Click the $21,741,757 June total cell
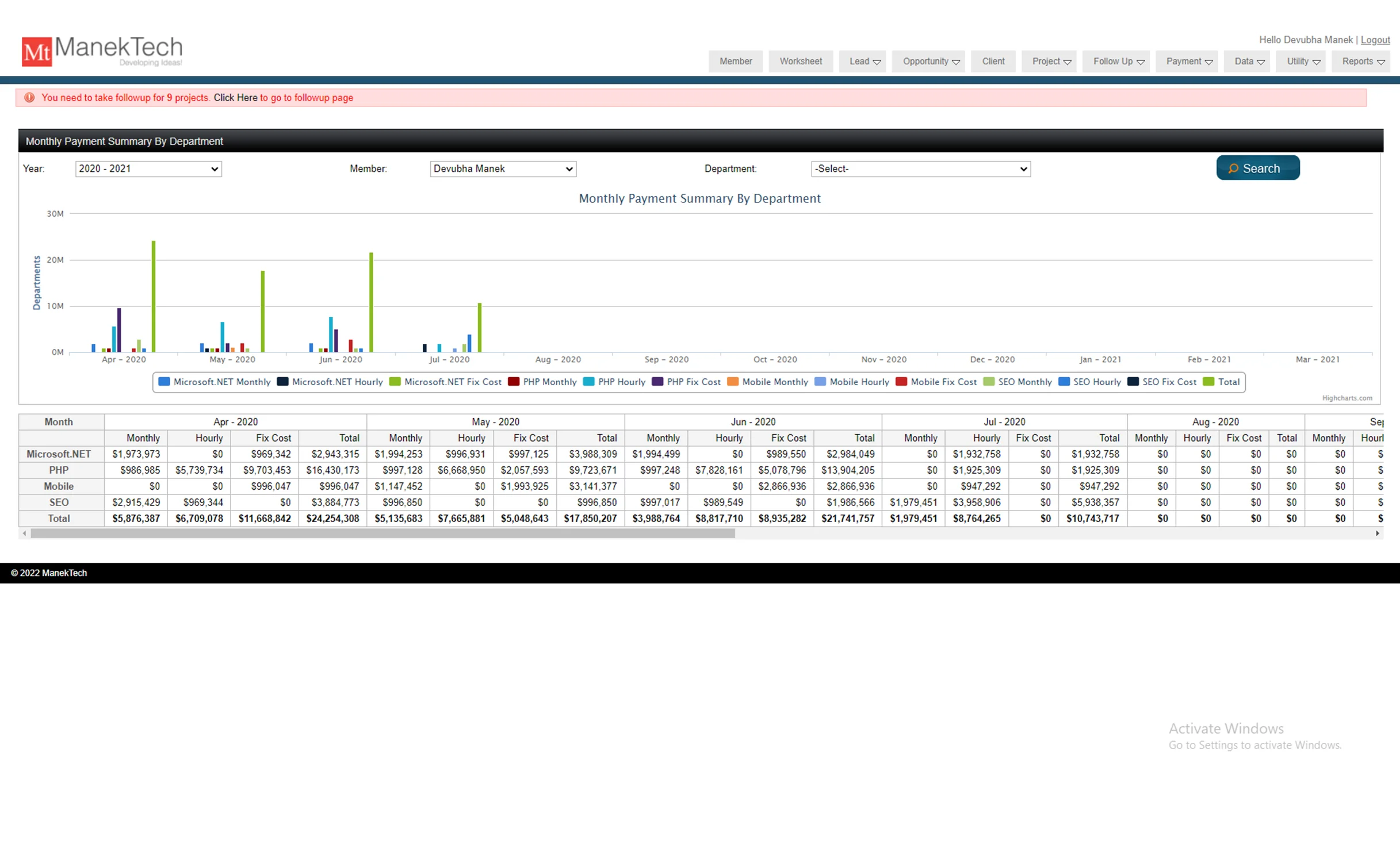Image resolution: width=1400 pixels, height=844 pixels. point(848,519)
